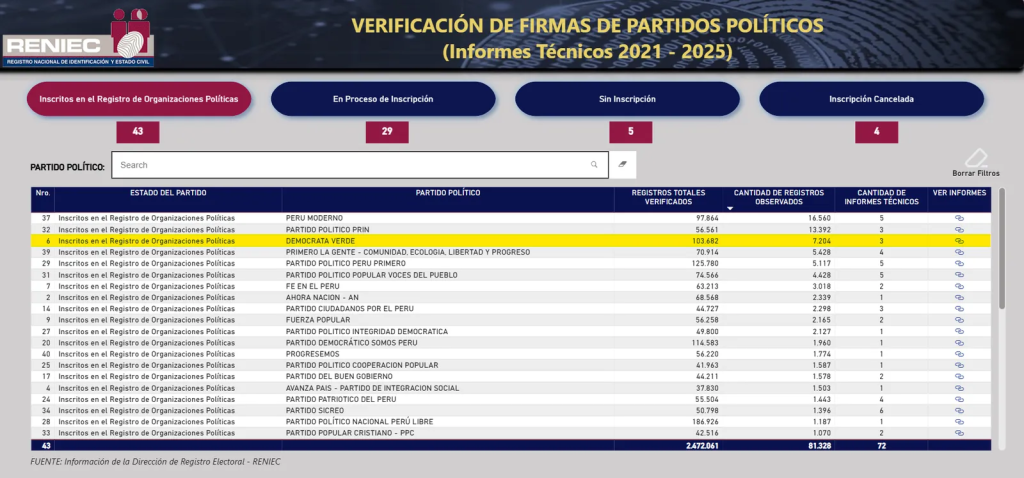Click value 186.926 in verified records
1024x478 pixels.
(705, 422)
